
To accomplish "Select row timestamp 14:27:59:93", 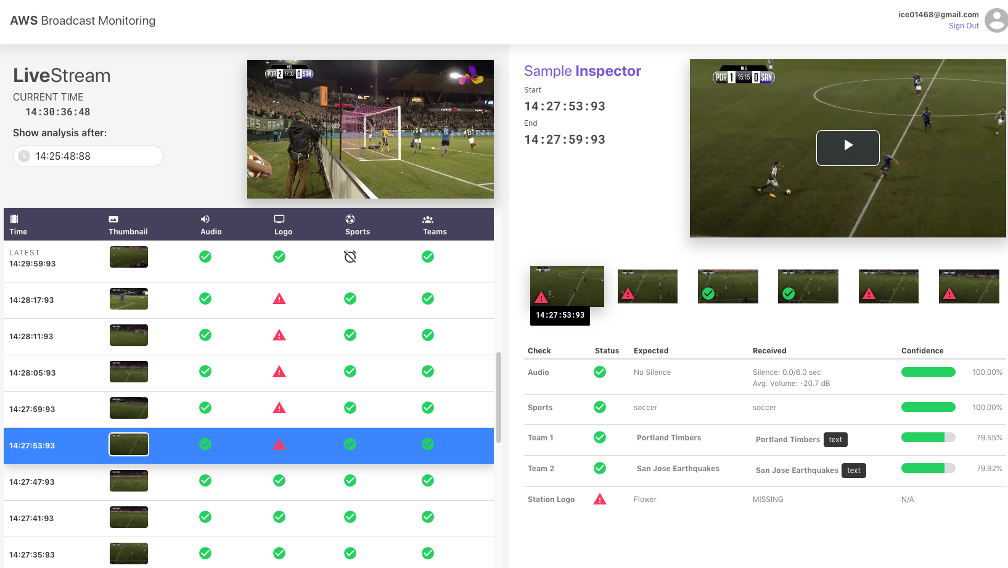I will 32,409.
